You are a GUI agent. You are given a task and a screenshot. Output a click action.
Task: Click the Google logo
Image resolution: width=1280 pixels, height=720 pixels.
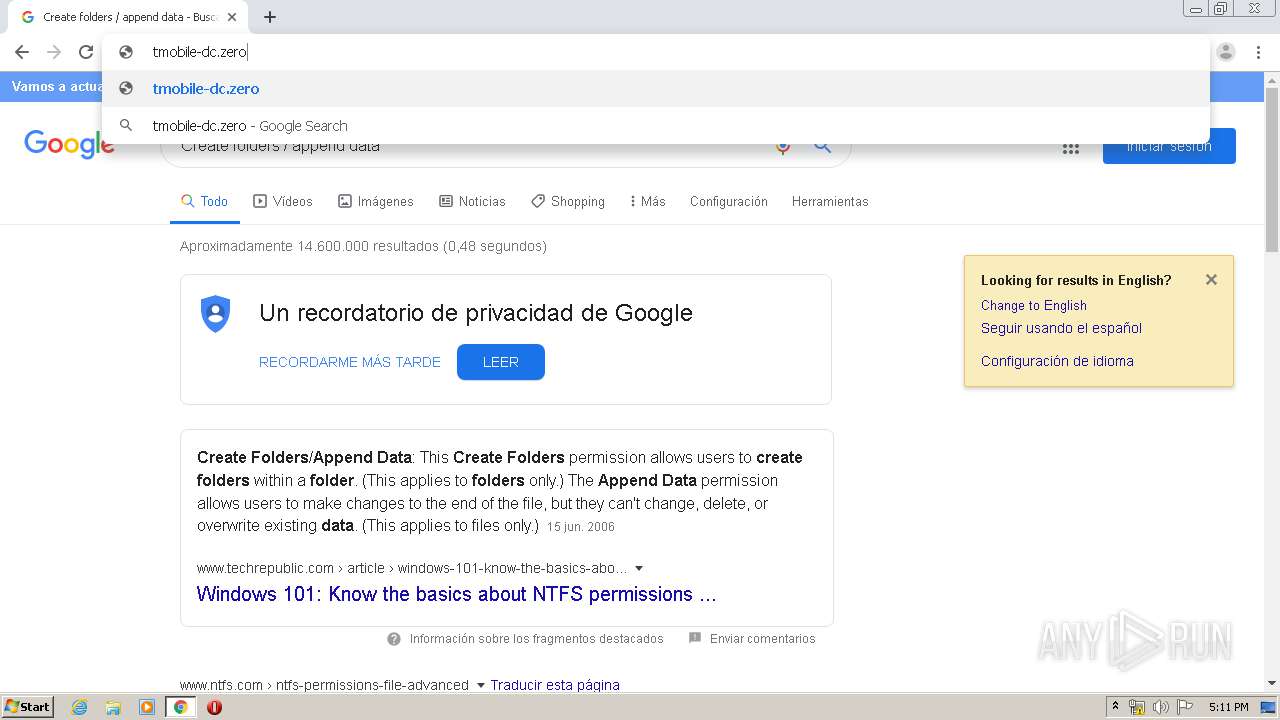(x=69, y=144)
